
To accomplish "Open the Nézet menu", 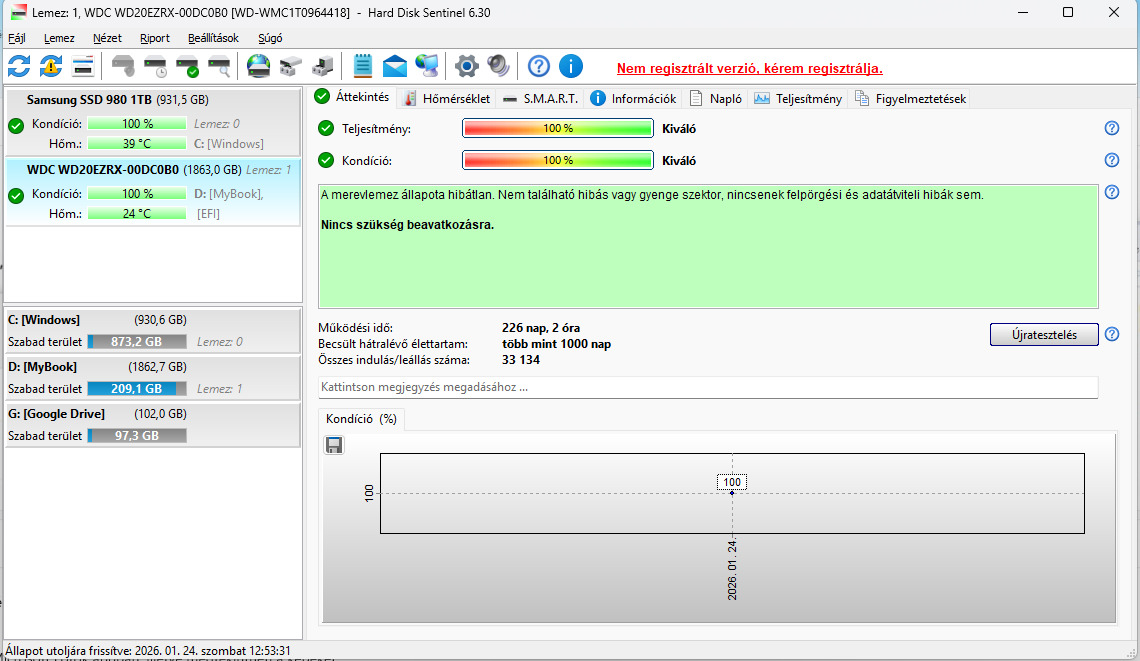I will [107, 38].
